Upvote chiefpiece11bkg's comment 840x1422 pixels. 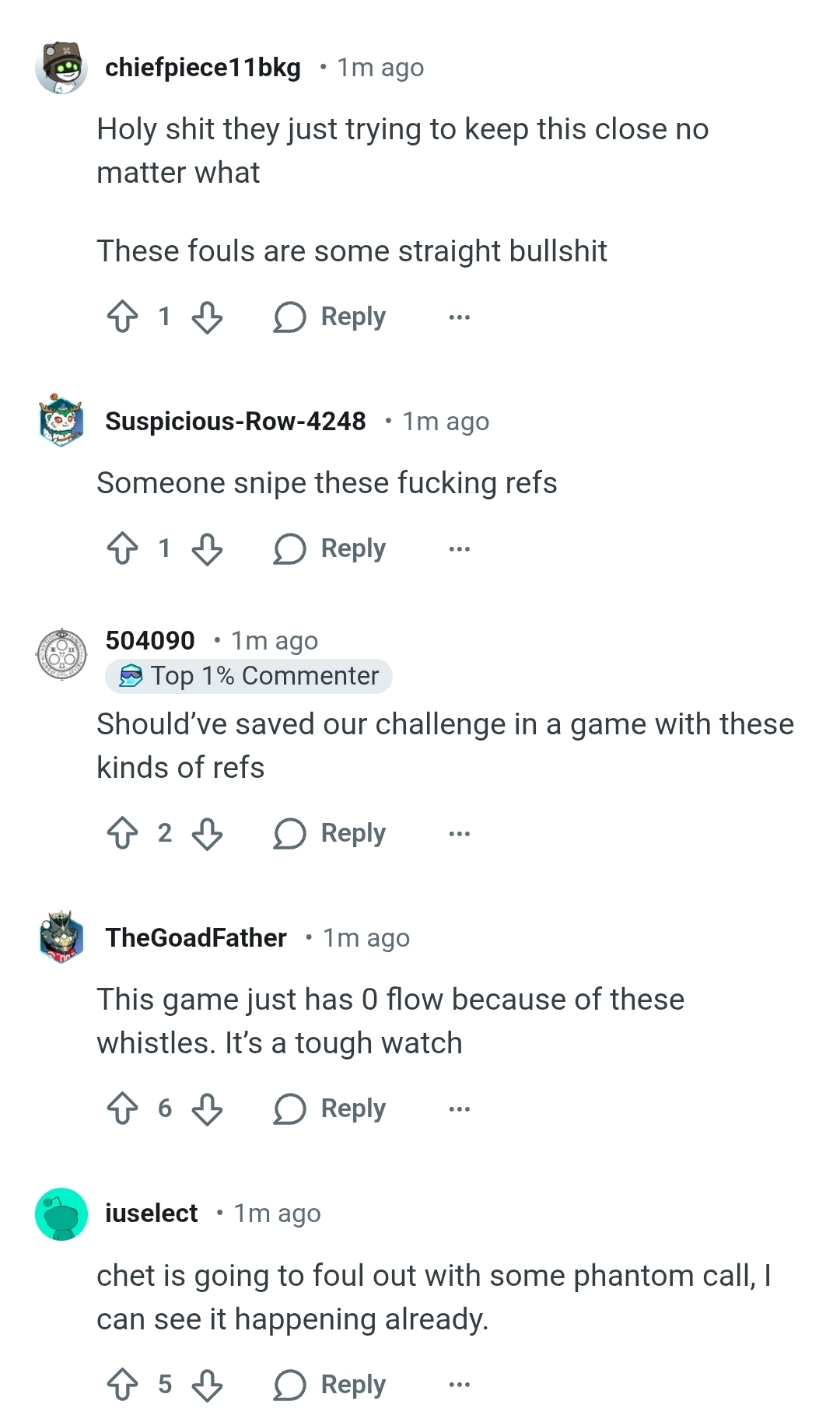pos(123,317)
